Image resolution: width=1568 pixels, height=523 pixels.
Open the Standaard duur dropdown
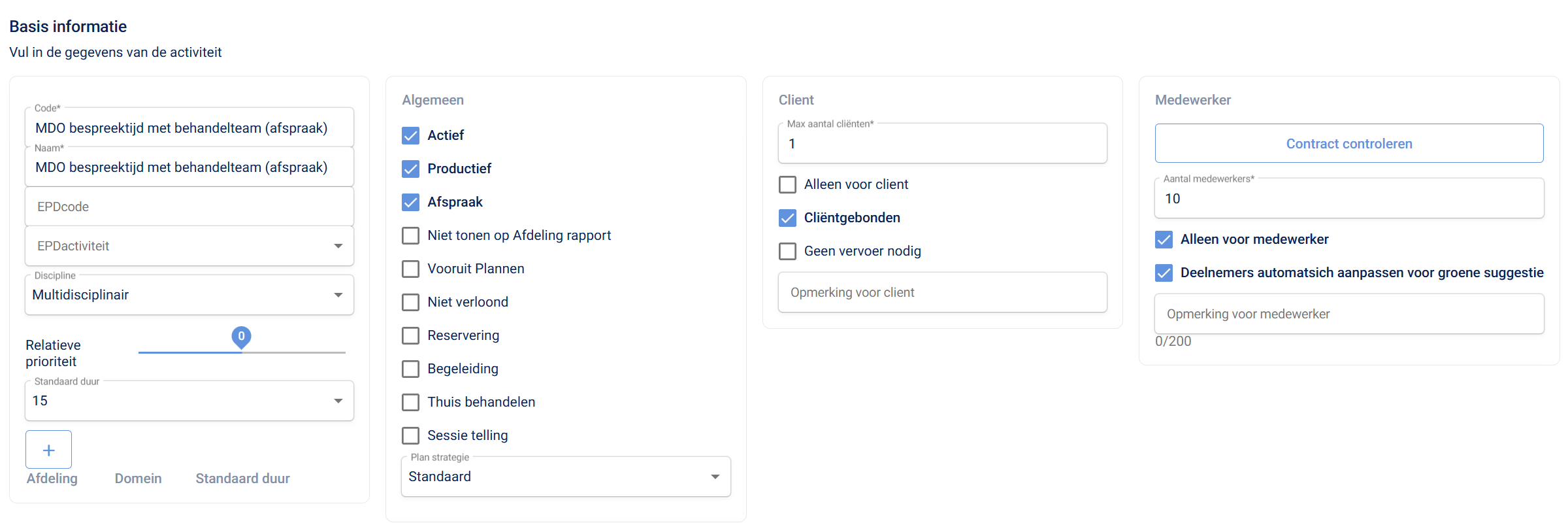coord(189,401)
